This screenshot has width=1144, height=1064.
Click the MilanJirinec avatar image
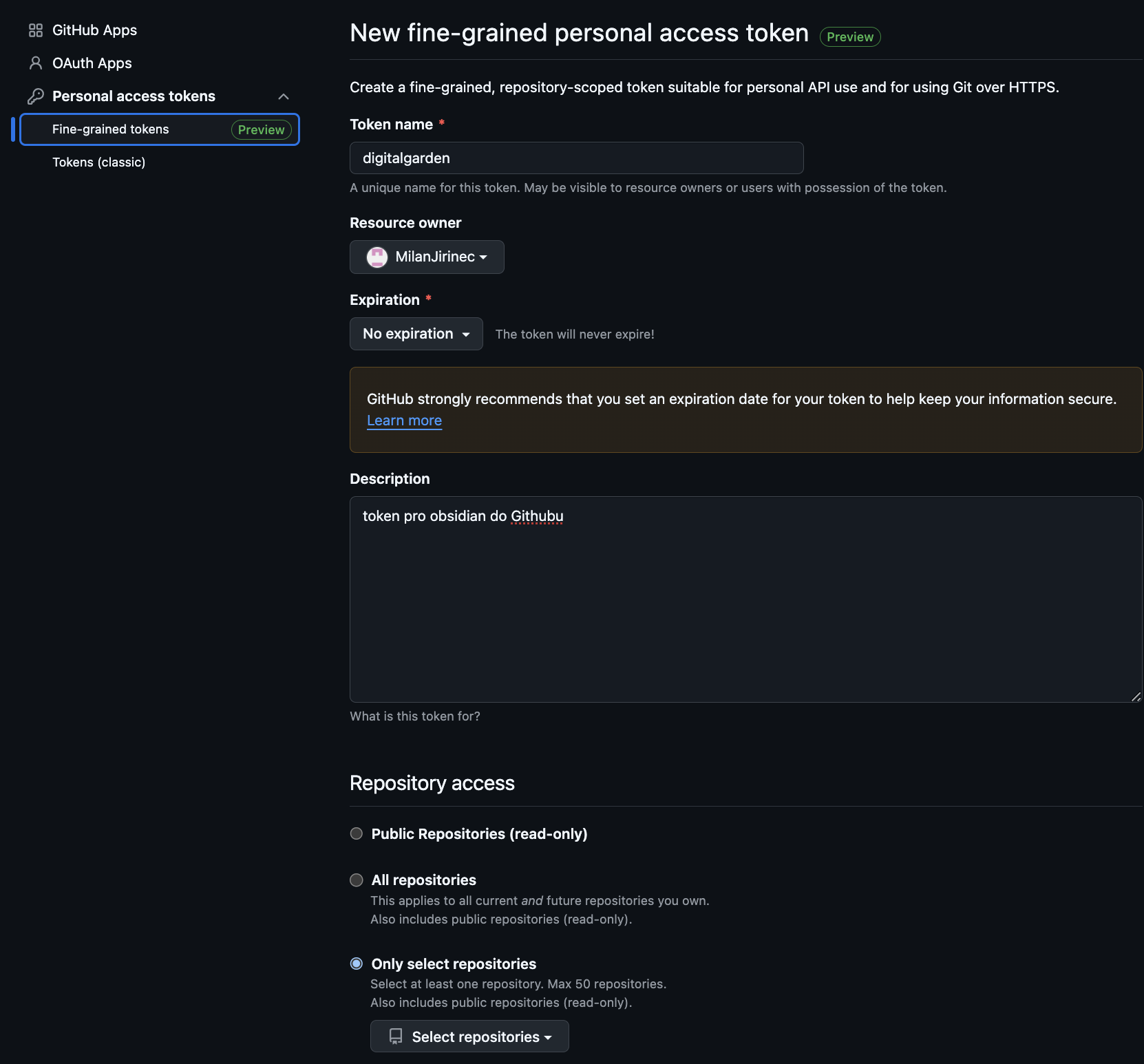point(377,257)
